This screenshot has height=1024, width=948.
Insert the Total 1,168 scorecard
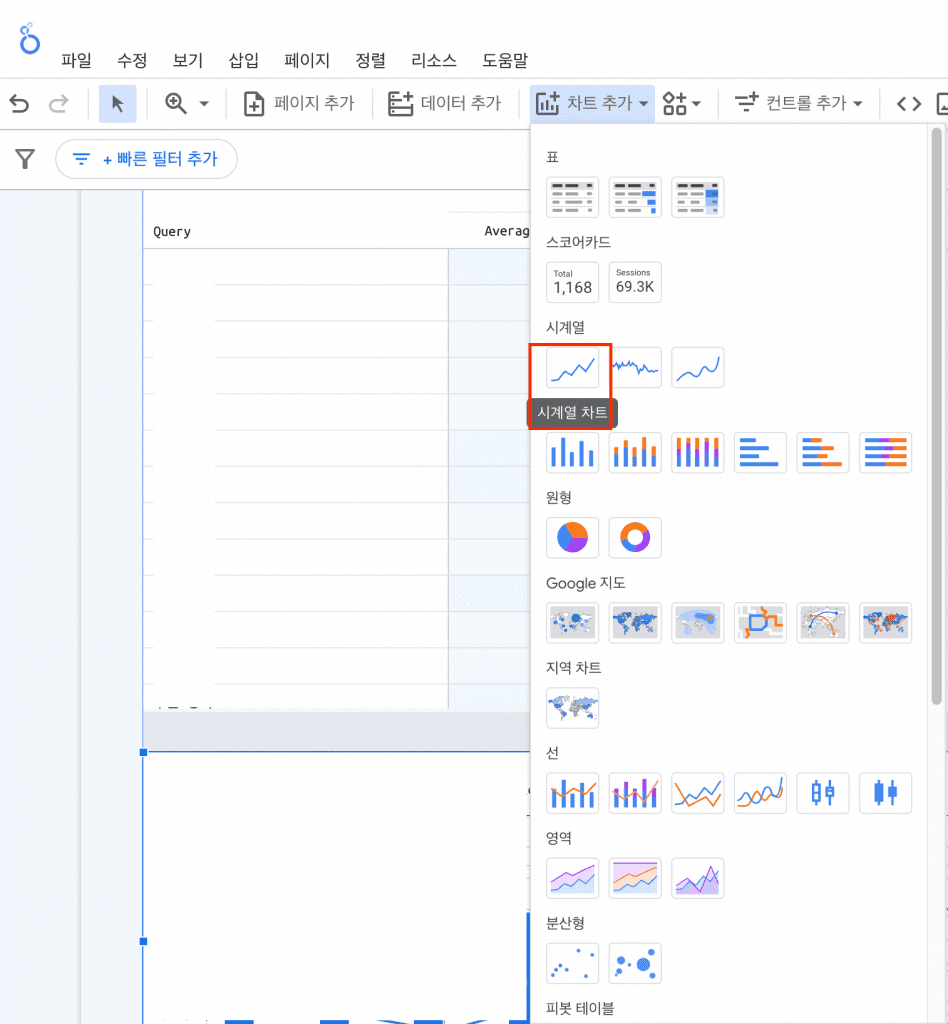[x=573, y=282]
